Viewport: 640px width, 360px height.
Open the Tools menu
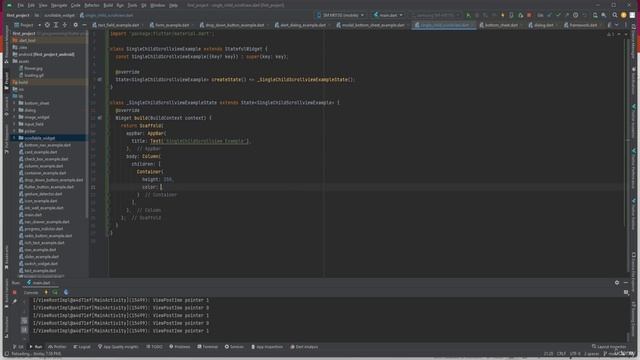[x=132, y=5]
